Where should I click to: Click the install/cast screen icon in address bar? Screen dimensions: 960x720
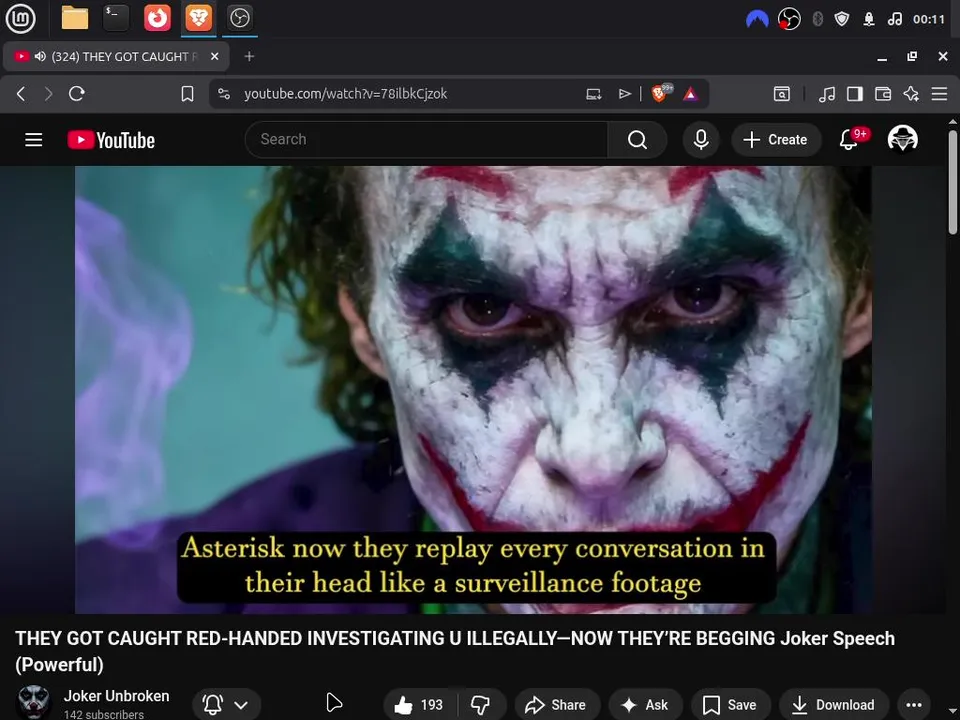click(593, 94)
